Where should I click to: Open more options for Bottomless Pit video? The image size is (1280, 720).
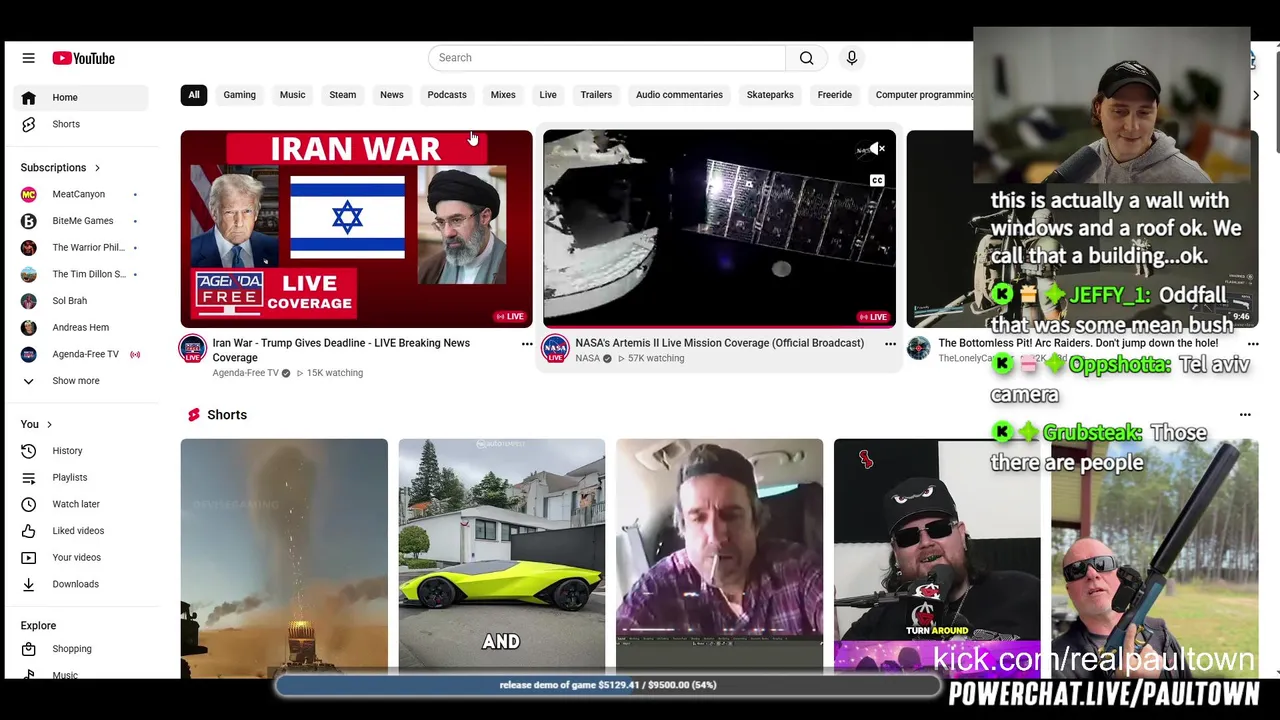[1253, 344]
